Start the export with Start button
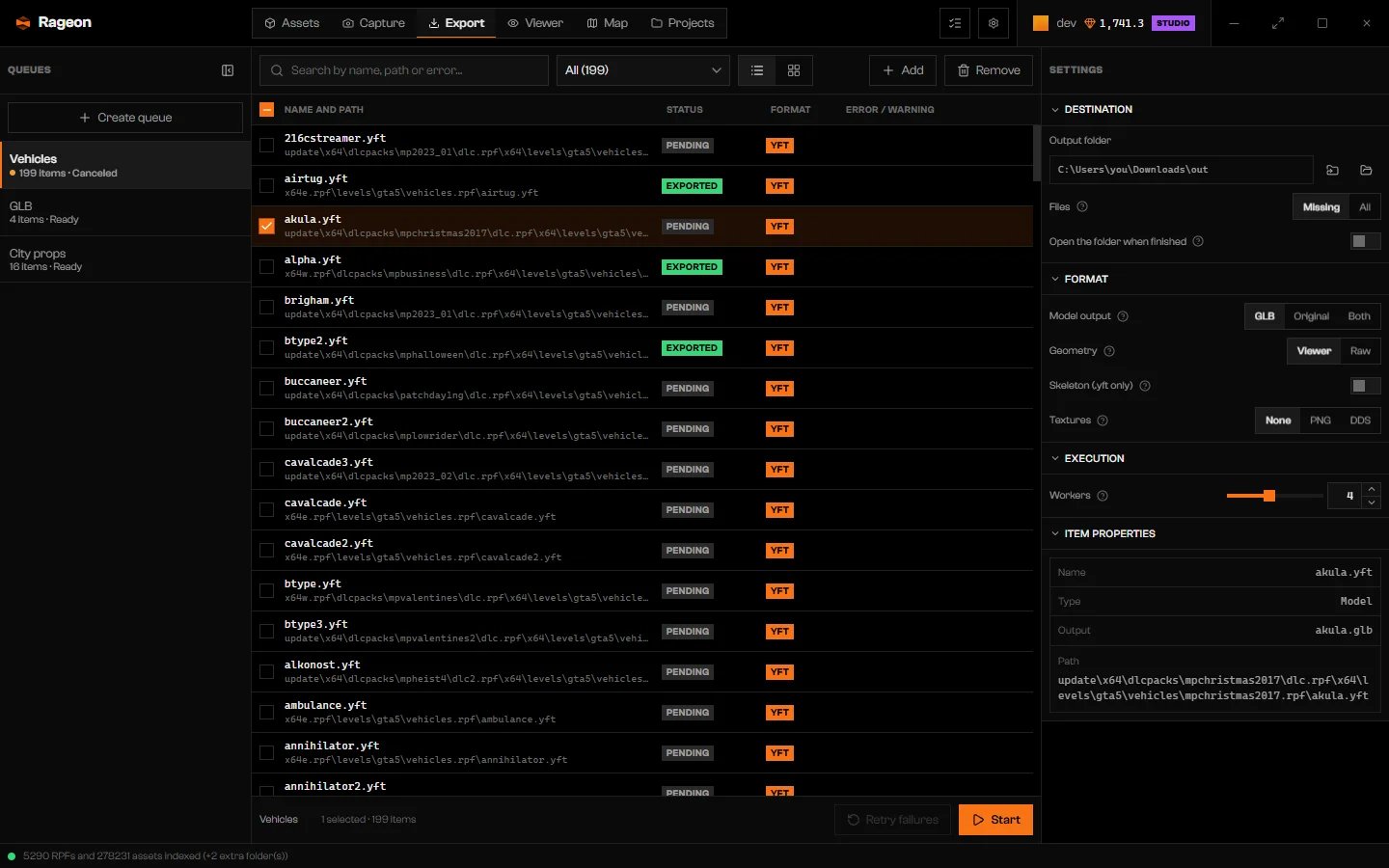Screen dimensions: 1389x868 tap(995, 820)
